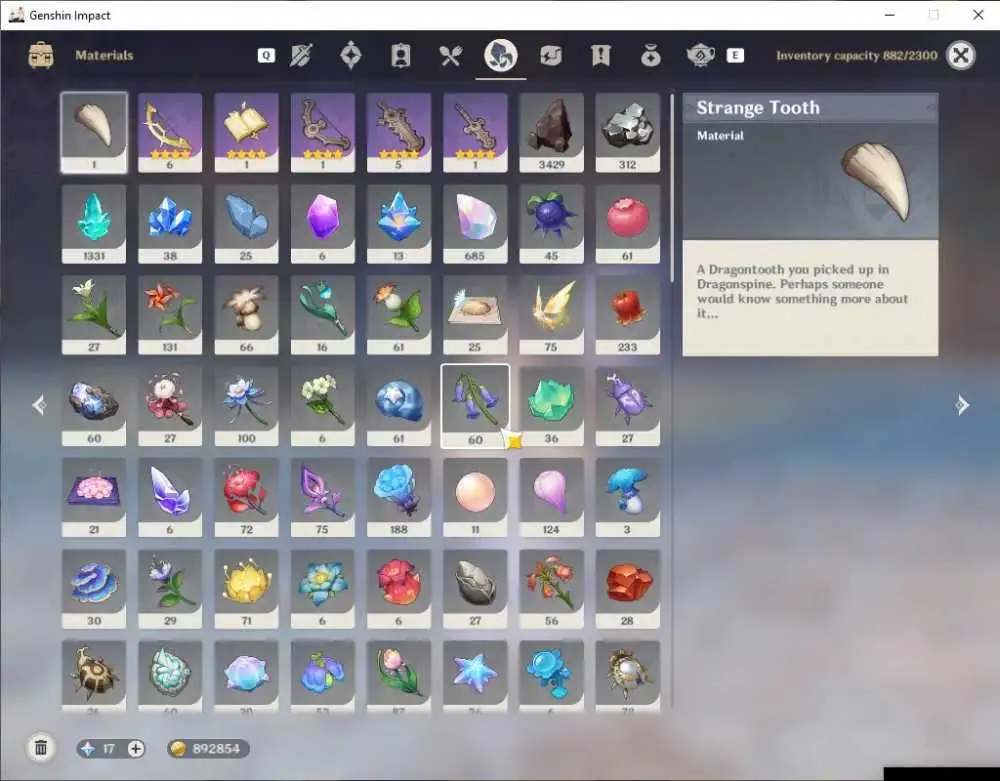Click the E key next-tab hint
The image size is (1000, 781).
735,55
